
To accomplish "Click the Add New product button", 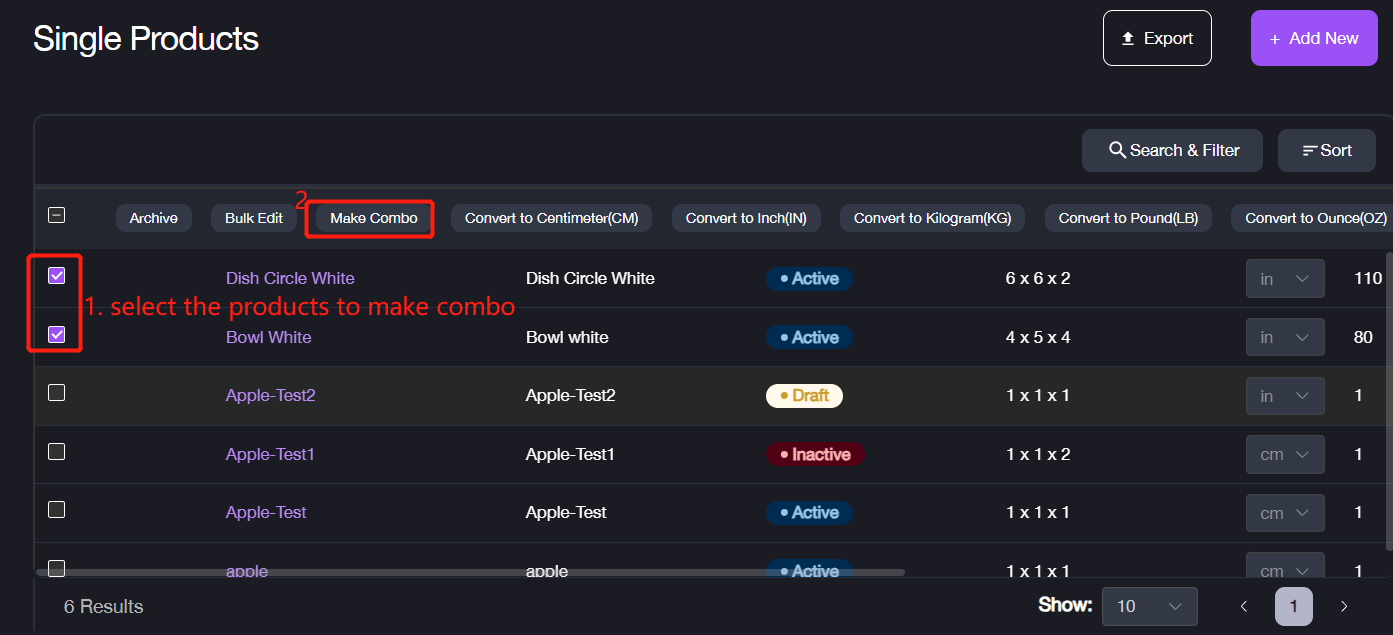I will (1312, 38).
